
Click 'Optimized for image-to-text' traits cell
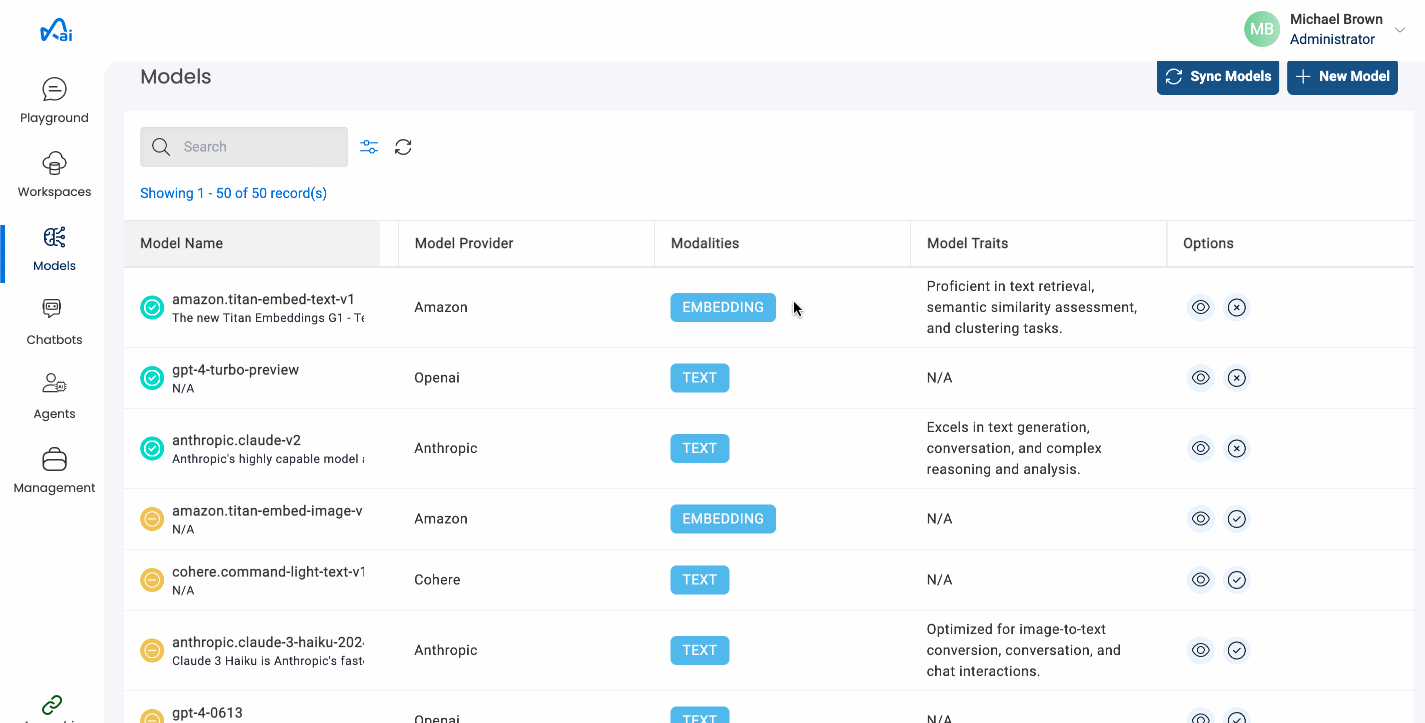[x=1024, y=650]
